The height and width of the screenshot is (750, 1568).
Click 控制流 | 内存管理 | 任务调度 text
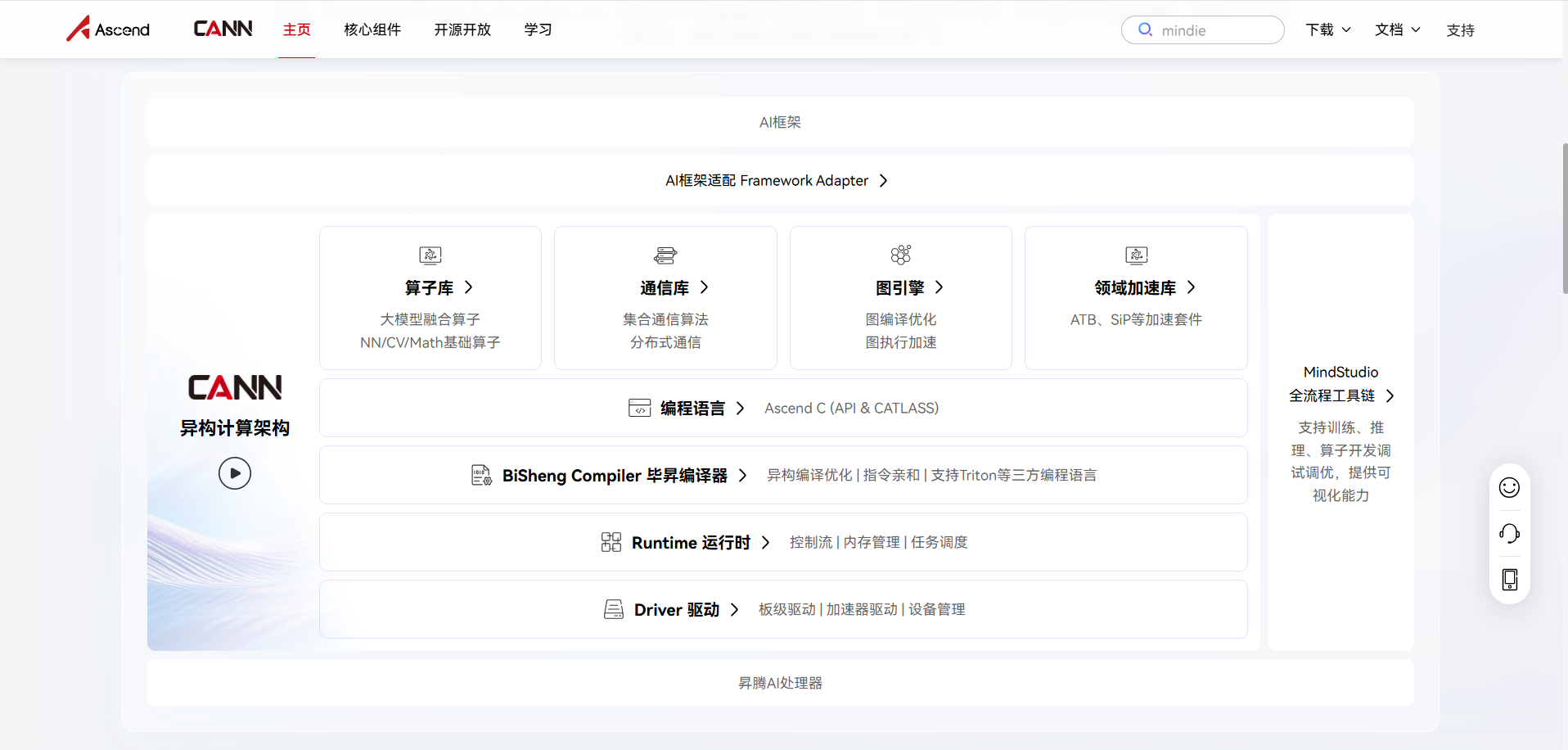[878, 542]
